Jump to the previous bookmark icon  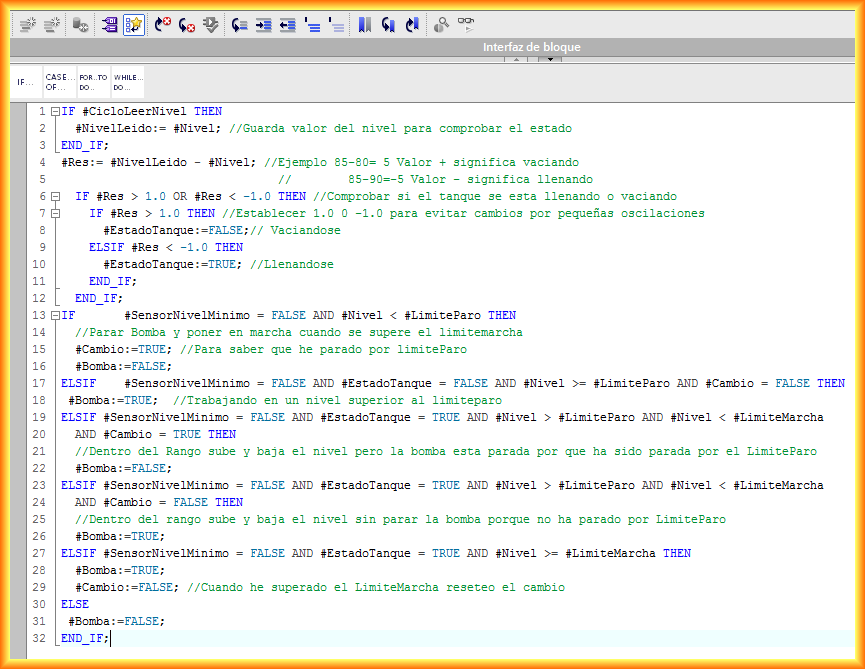click(x=412, y=24)
